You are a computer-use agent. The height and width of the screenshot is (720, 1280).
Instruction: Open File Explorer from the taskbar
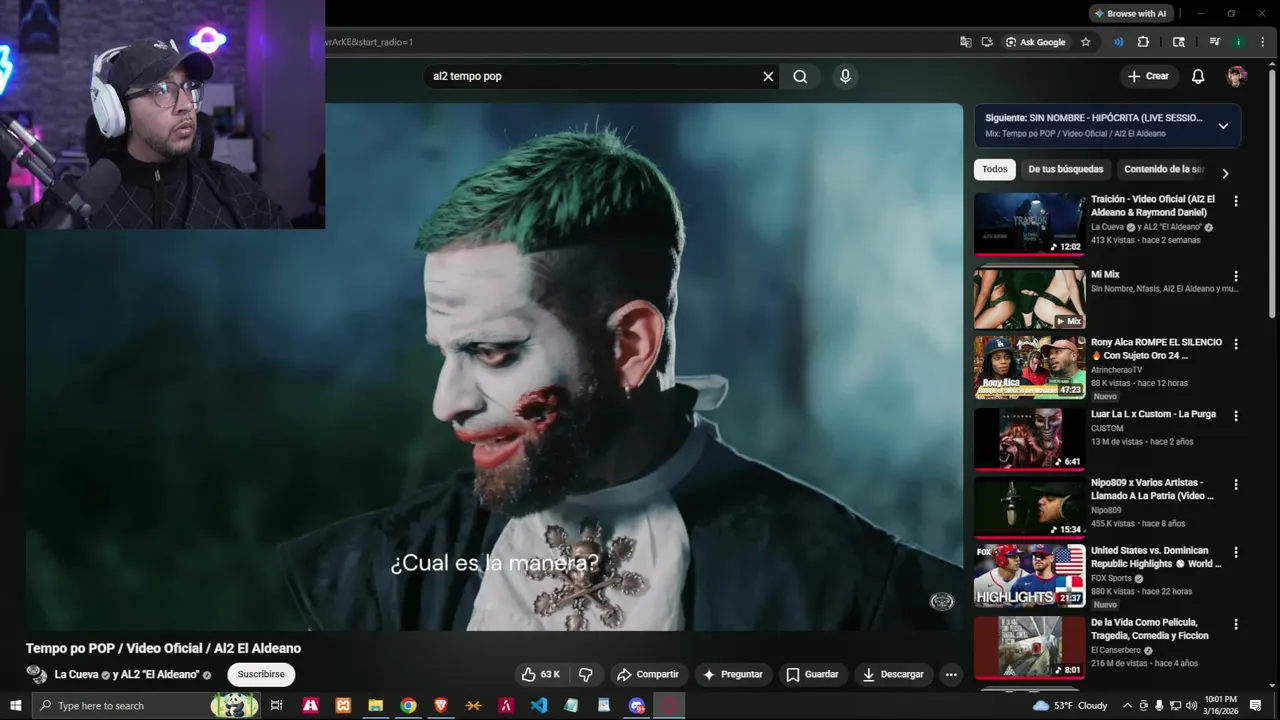[376, 705]
